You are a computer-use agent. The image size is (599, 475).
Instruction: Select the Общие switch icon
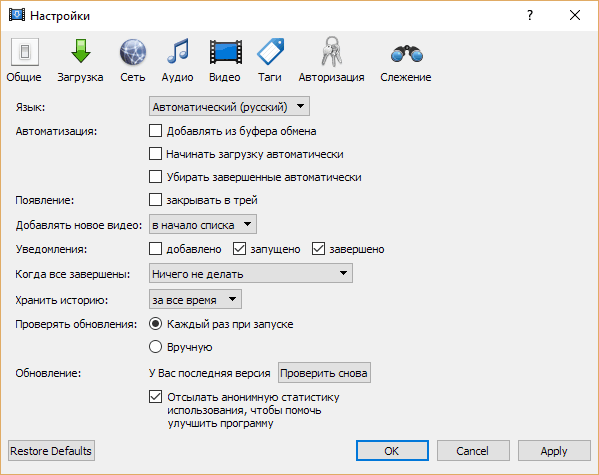(24, 60)
